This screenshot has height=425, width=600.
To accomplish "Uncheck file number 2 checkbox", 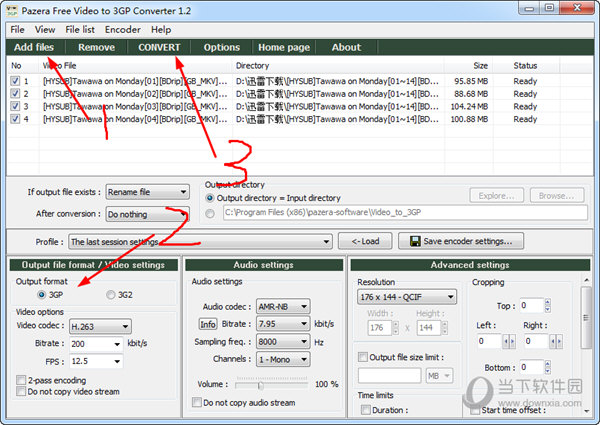I will [x=15, y=94].
